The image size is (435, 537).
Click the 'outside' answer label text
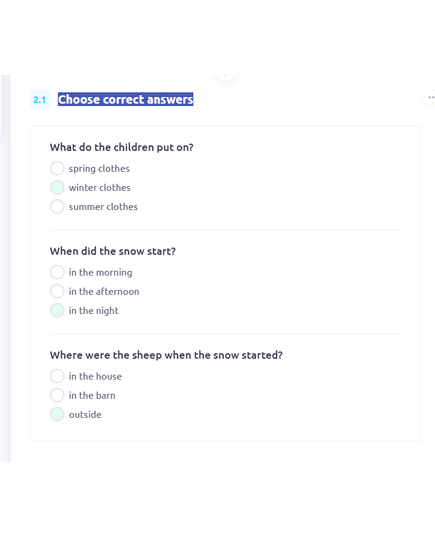coord(85,415)
